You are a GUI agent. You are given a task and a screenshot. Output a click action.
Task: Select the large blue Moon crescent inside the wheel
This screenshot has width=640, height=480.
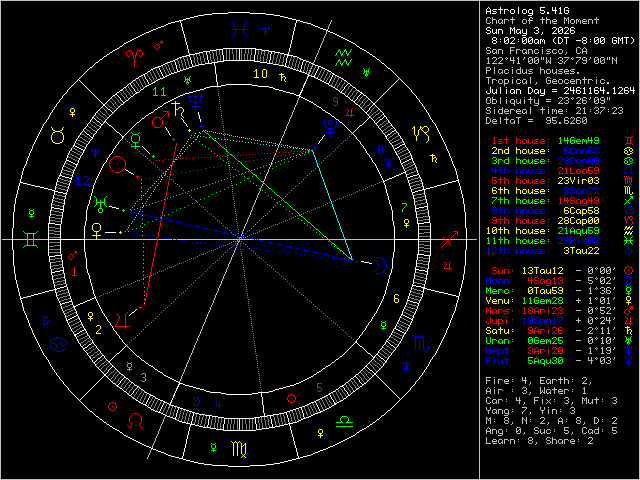point(380,266)
